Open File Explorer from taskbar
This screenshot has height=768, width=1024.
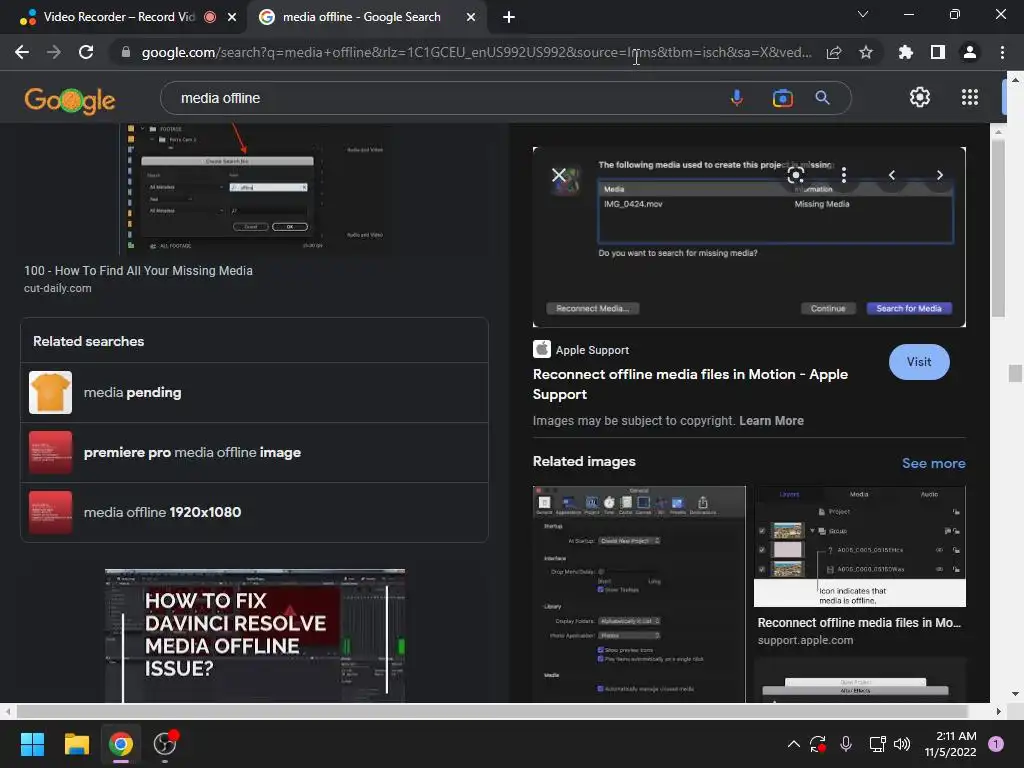tap(76, 744)
